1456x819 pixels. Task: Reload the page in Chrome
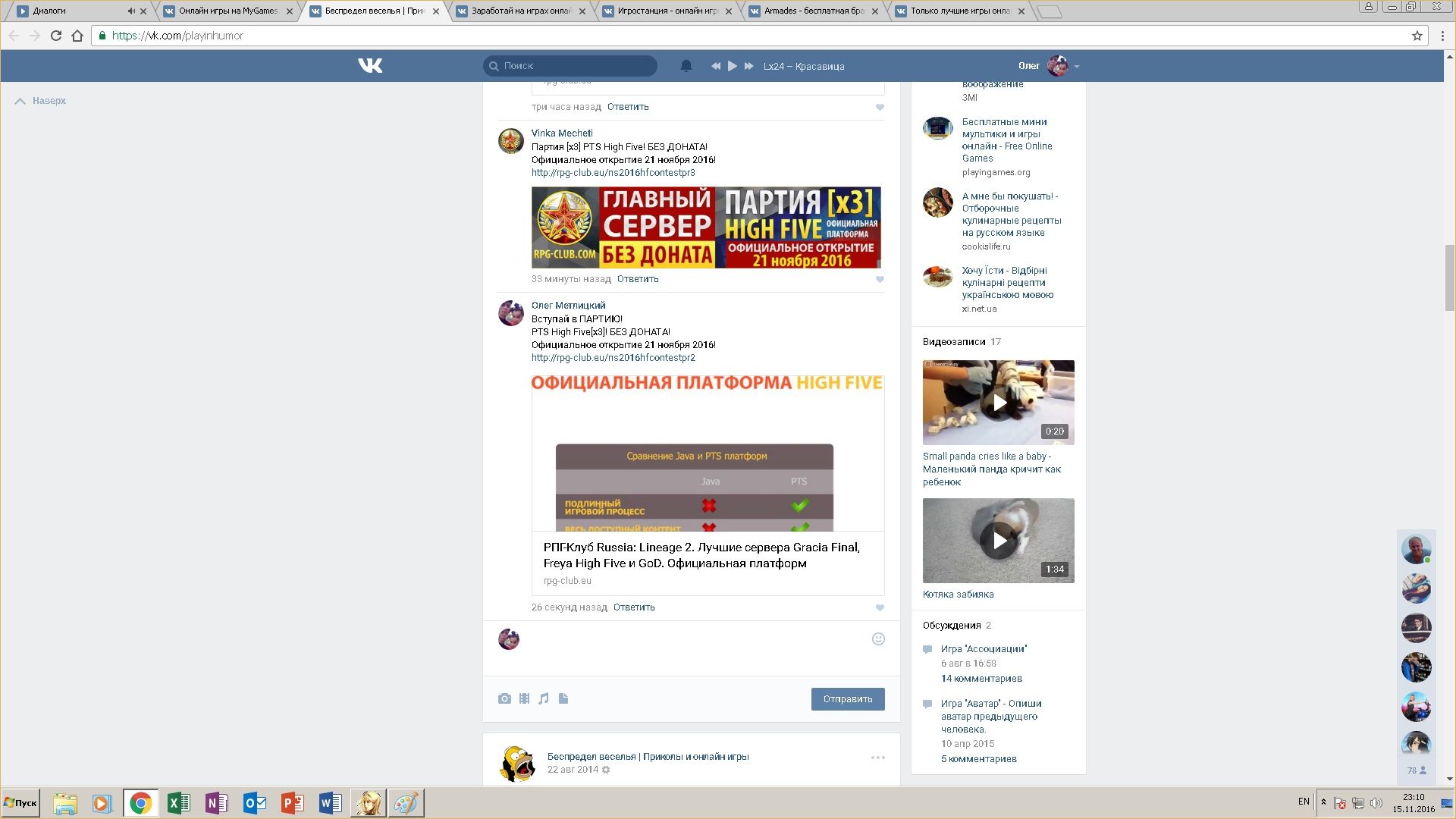(x=55, y=36)
